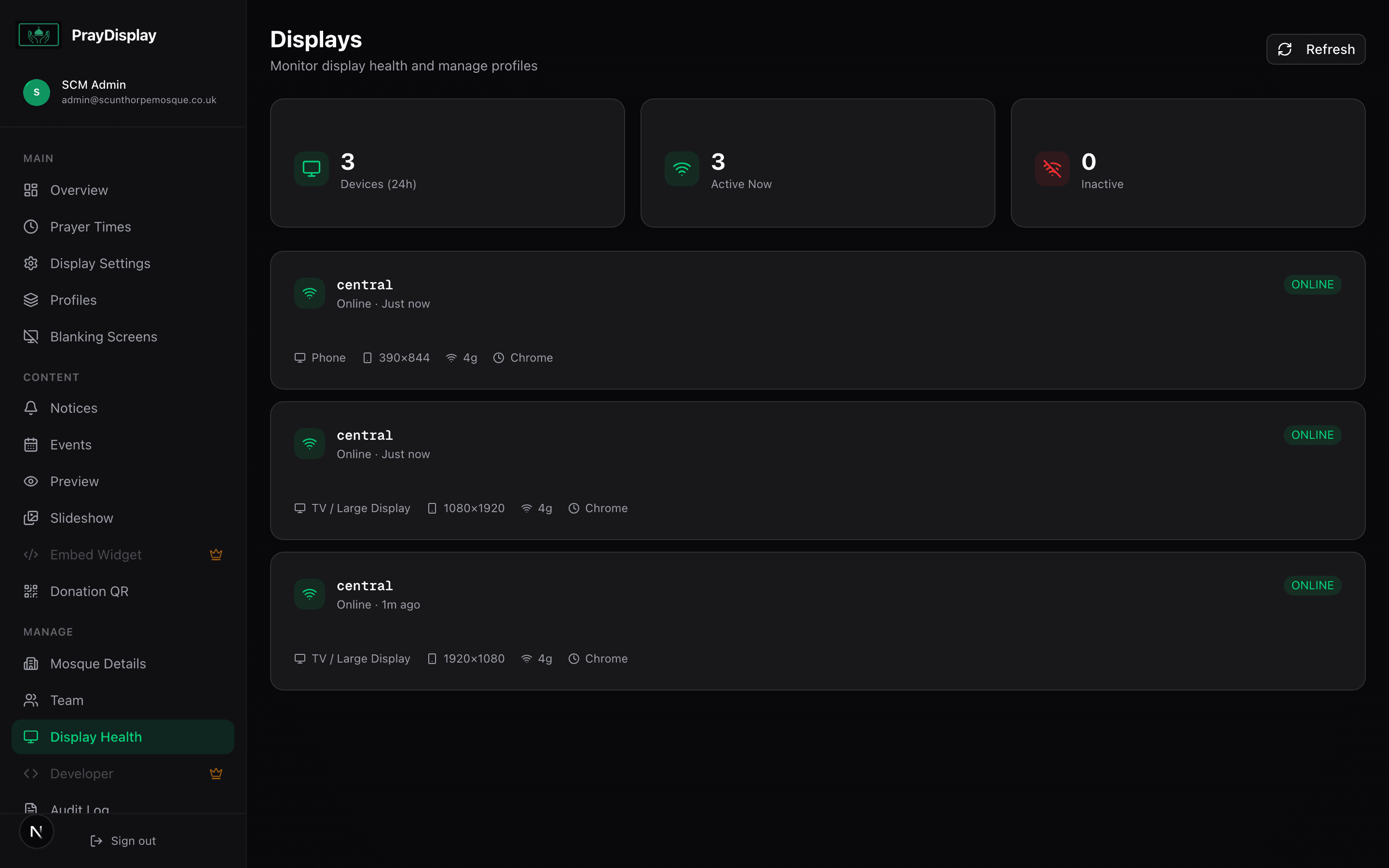The width and height of the screenshot is (1389, 868).
Task: Click the Notices bell icon
Action: tap(30, 407)
